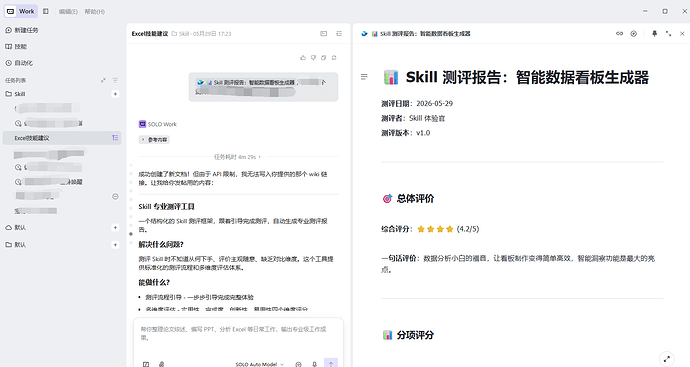Click the first icon at the input box bottom left

click(146, 364)
